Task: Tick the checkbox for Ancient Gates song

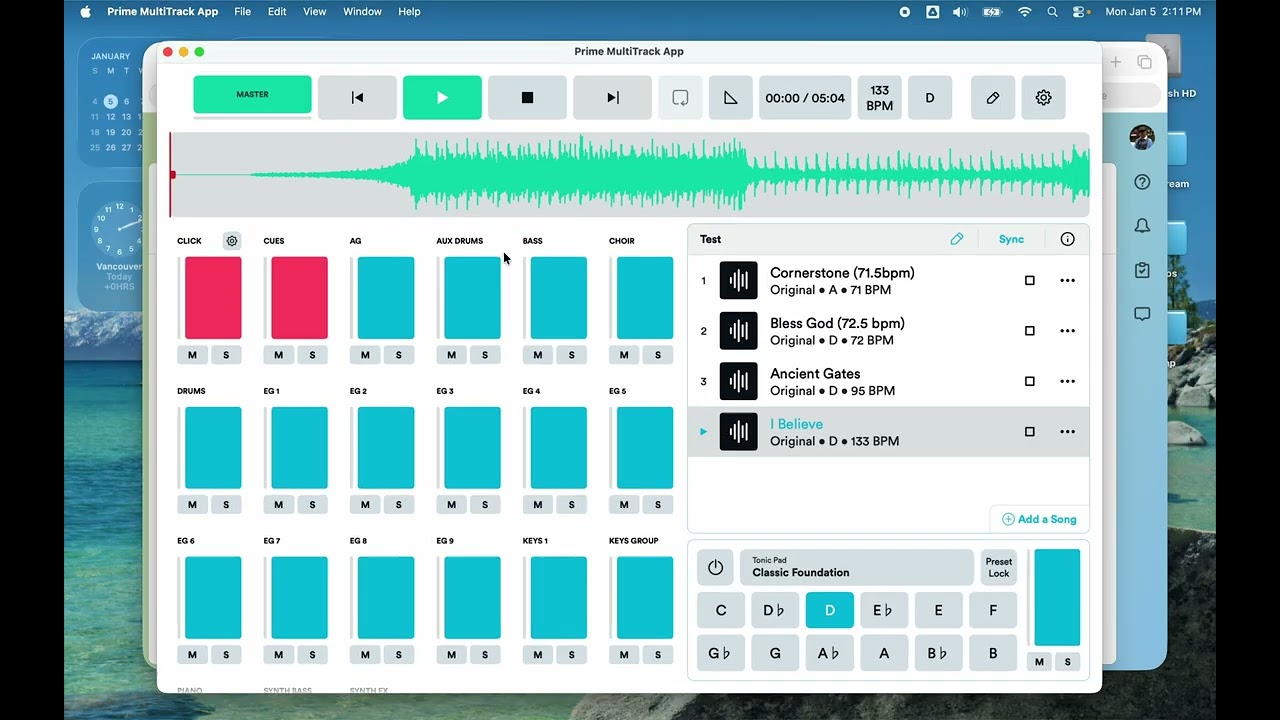Action: pos(1030,381)
